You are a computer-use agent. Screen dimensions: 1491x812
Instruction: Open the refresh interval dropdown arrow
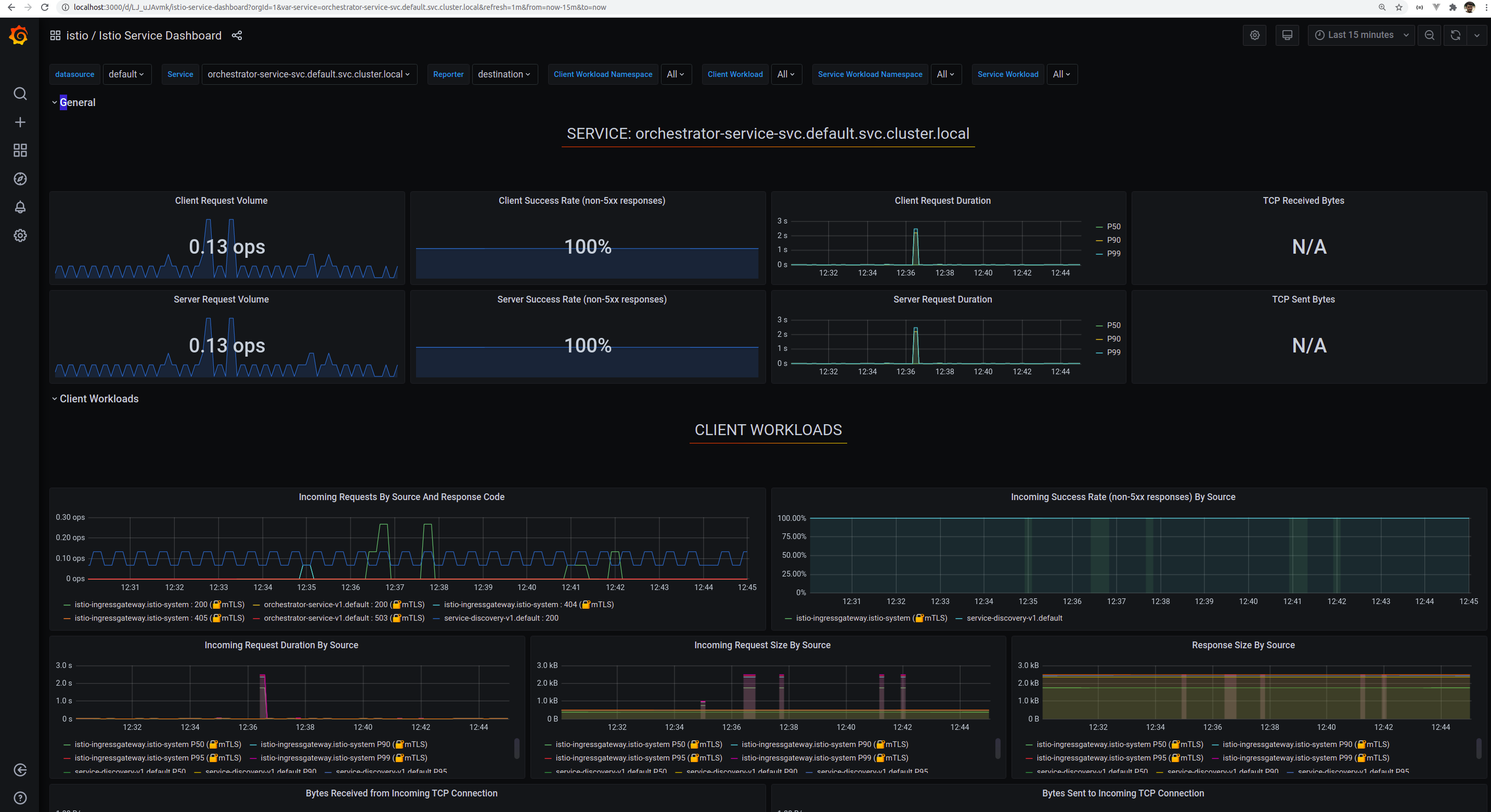coord(1476,35)
